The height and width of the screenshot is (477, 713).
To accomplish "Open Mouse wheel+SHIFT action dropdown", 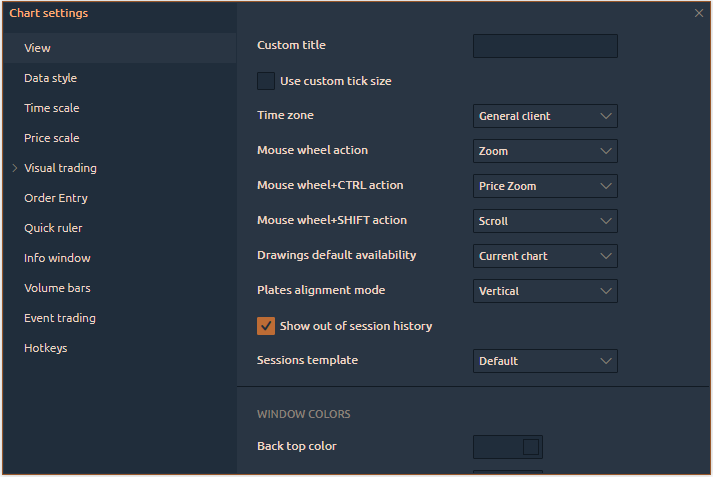I will pos(545,221).
